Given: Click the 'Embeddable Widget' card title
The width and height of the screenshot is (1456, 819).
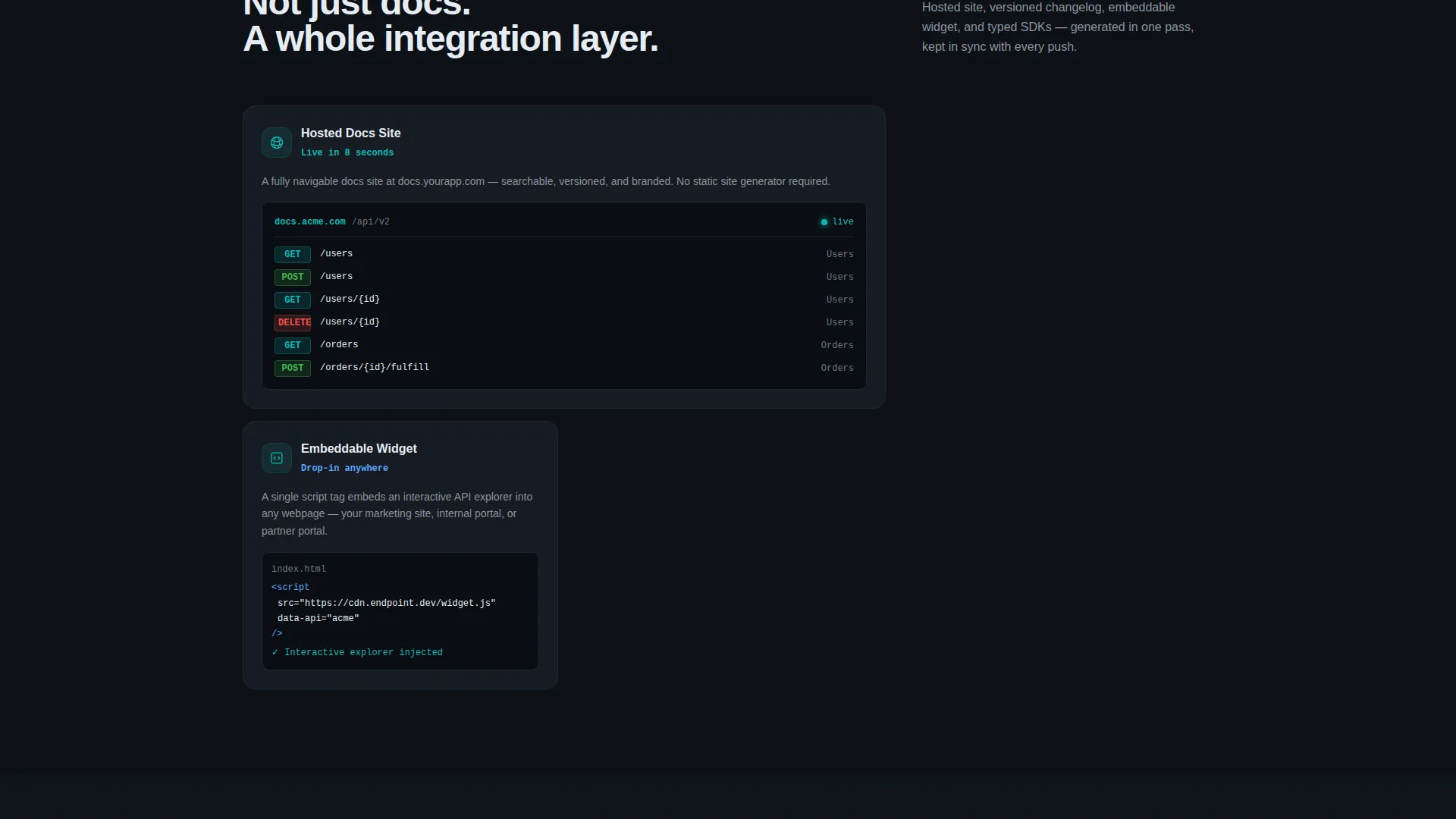Looking at the screenshot, I should point(359,449).
